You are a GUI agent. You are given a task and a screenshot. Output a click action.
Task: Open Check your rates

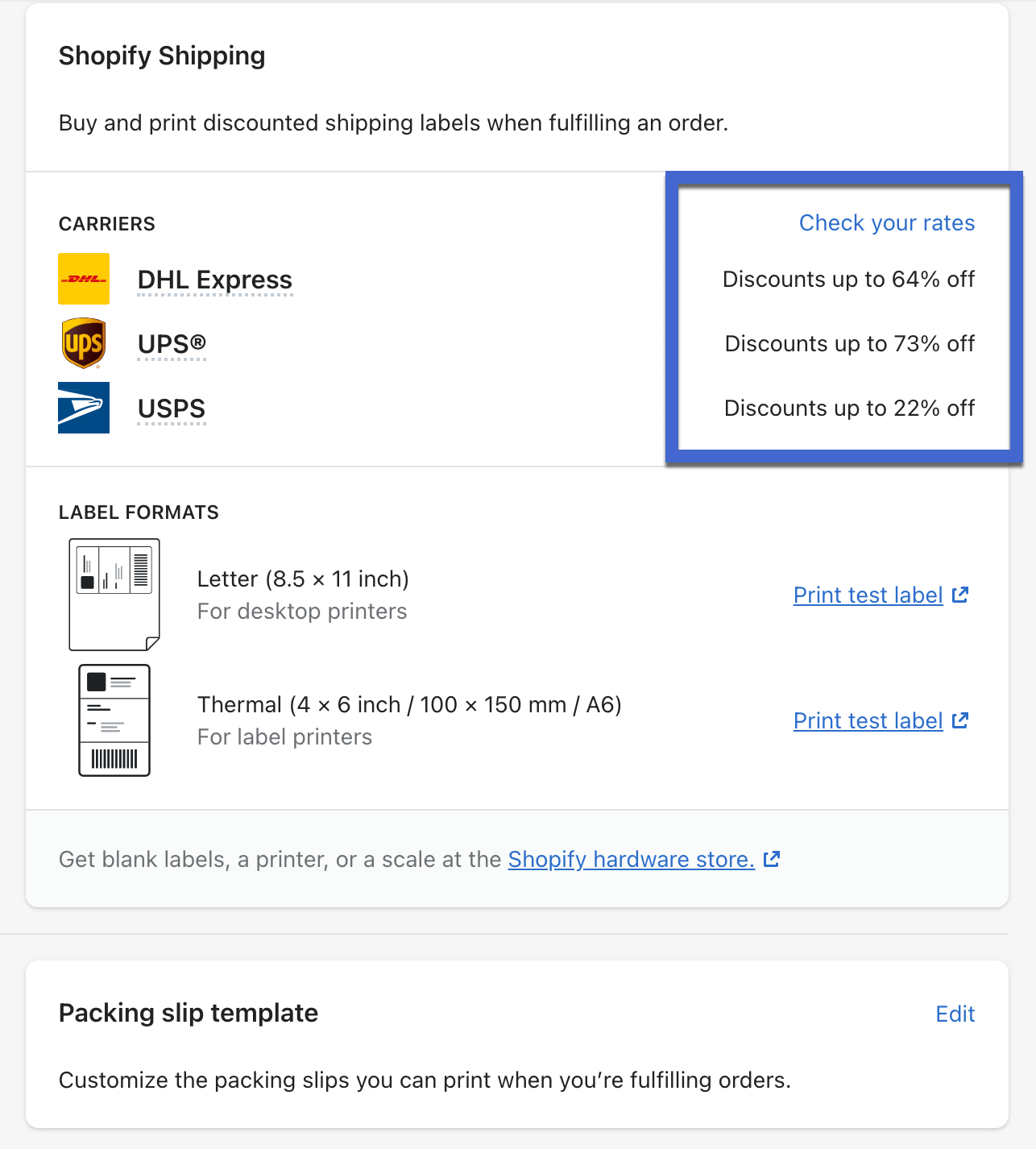point(886,223)
